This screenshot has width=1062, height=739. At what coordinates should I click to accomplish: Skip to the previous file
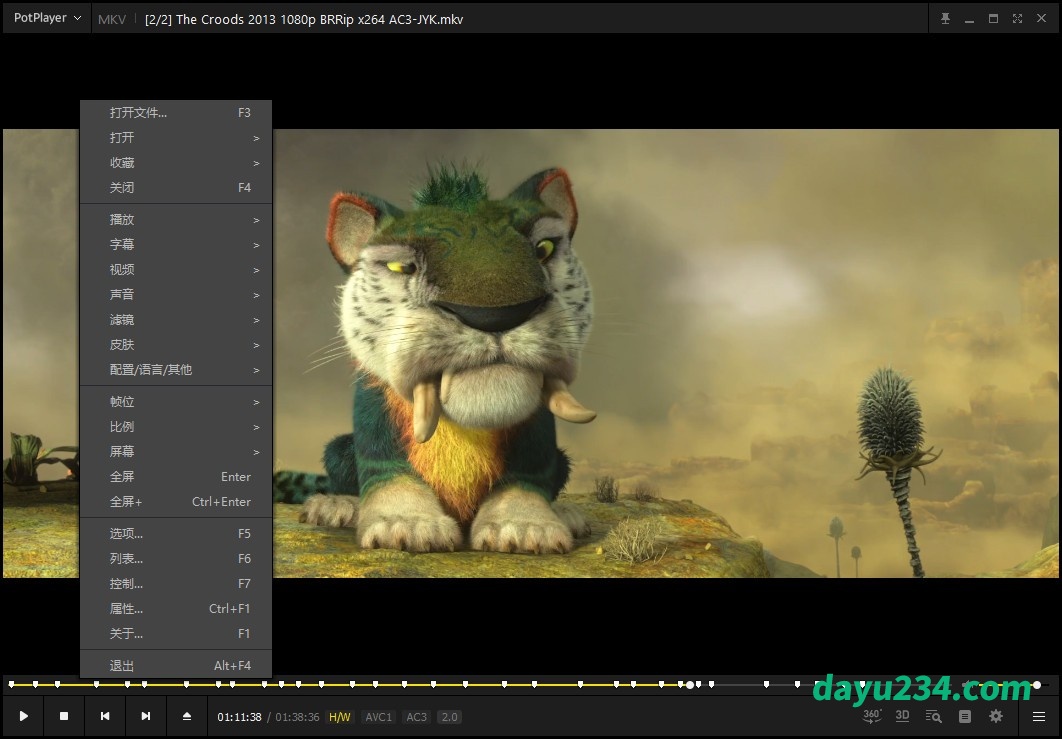pyautogui.click(x=105, y=716)
